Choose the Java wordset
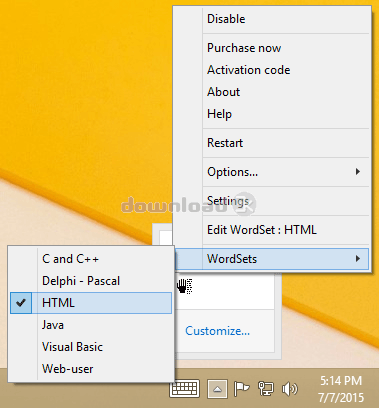The width and height of the screenshot is (379, 408). (91, 325)
